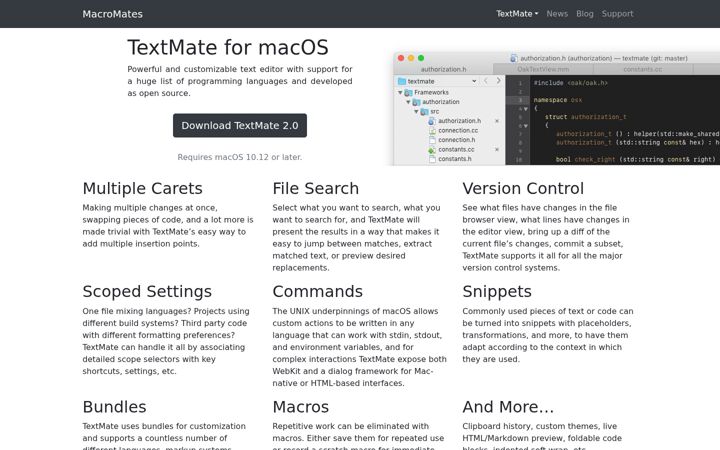Screen dimensions: 720x450
Task: Click the 'File Search' heading
Action: pyautogui.click(x=315, y=188)
